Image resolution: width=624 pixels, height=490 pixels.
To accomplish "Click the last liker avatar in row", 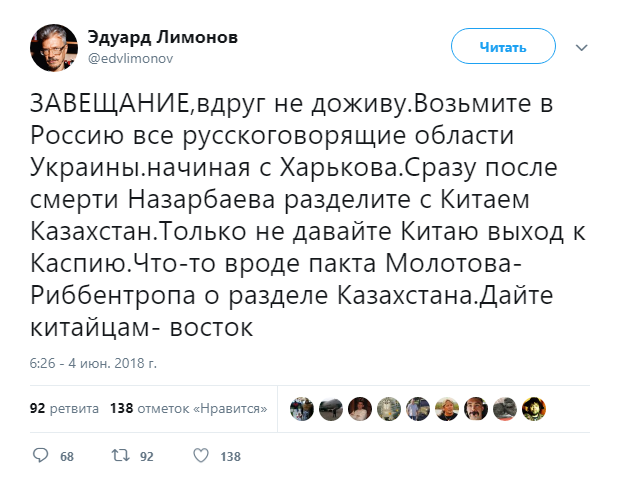I will click(536, 408).
